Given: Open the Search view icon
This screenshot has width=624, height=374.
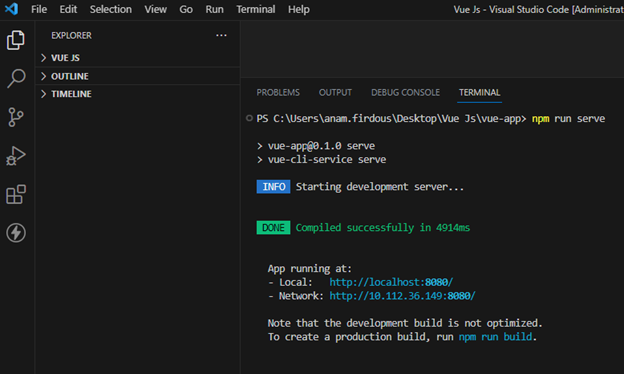Looking at the screenshot, I should 16,78.
